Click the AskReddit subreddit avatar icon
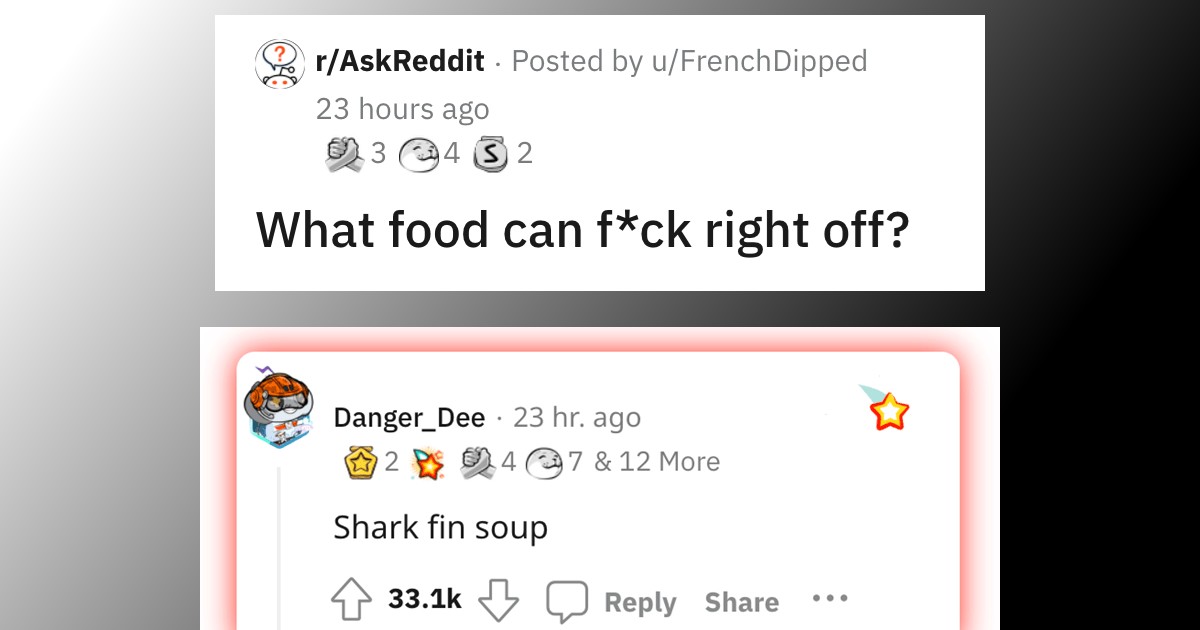 click(x=279, y=62)
